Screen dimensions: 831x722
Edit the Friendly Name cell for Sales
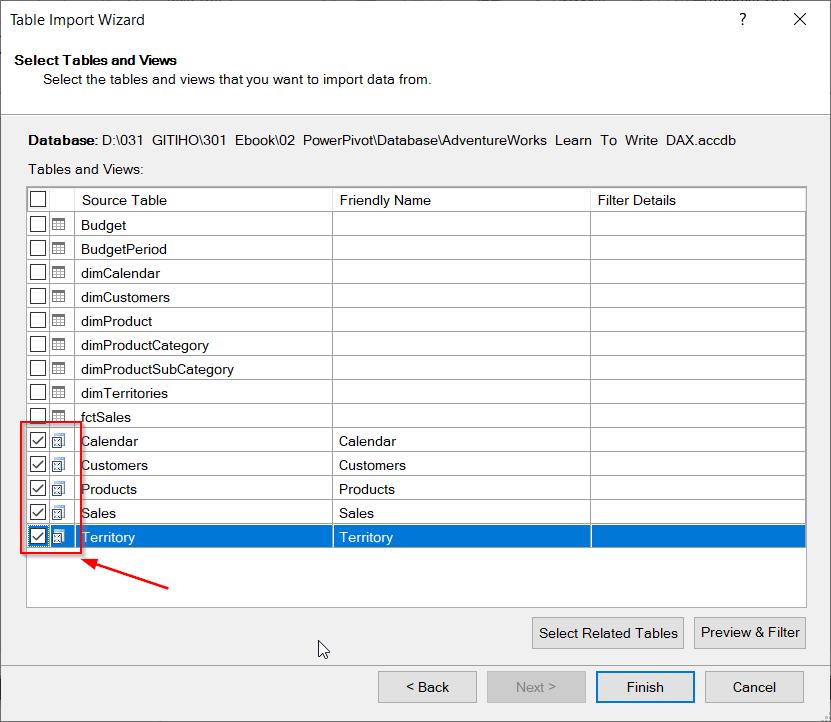click(461, 513)
